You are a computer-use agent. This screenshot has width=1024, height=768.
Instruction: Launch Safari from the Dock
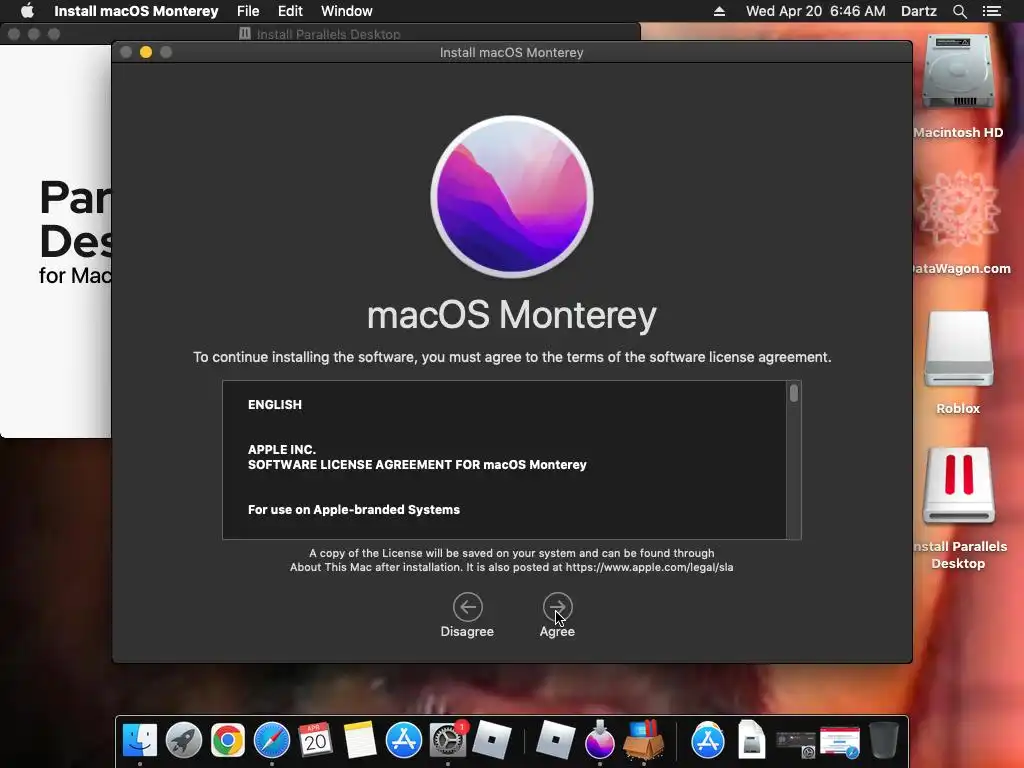pyautogui.click(x=272, y=741)
